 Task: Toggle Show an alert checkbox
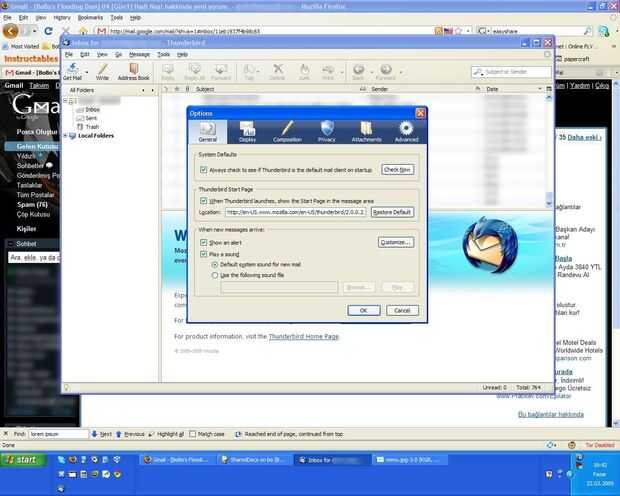point(204,242)
